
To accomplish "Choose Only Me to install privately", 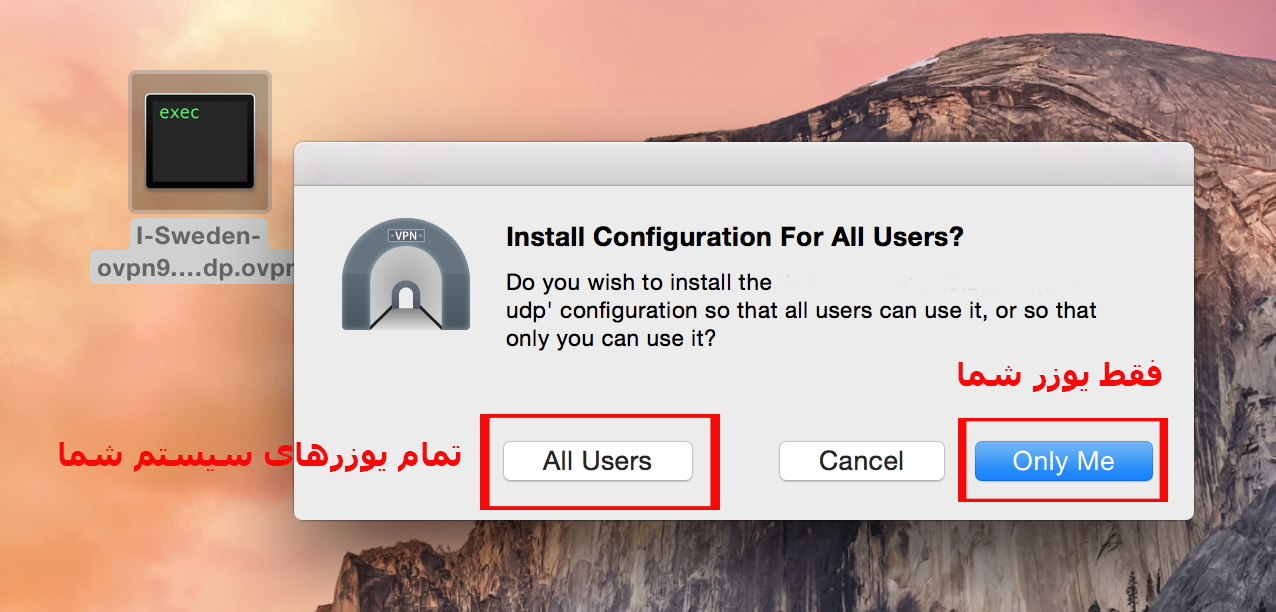I will pyautogui.click(x=1063, y=461).
